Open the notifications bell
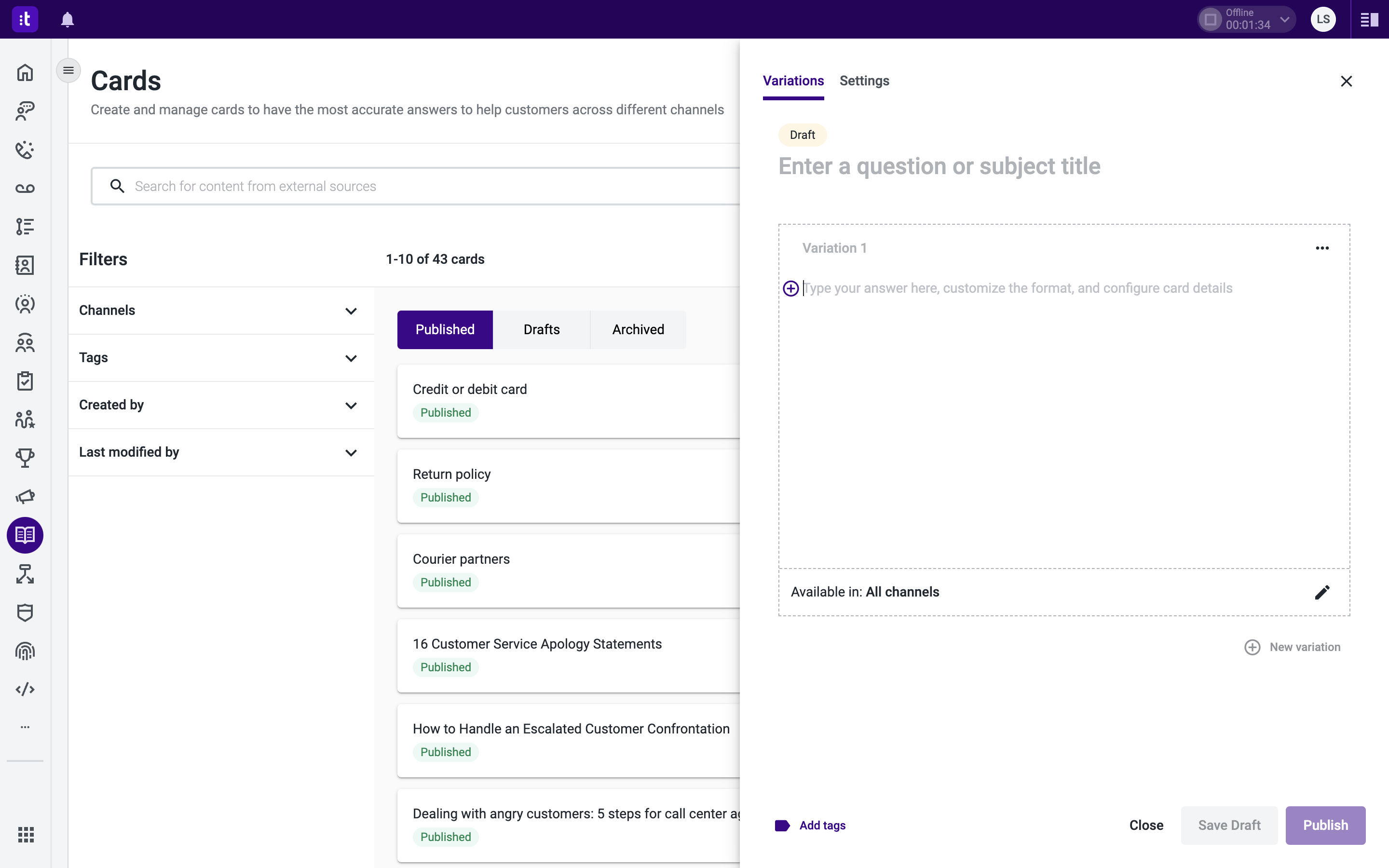This screenshot has width=1389, height=868. pyautogui.click(x=67, y=19)
